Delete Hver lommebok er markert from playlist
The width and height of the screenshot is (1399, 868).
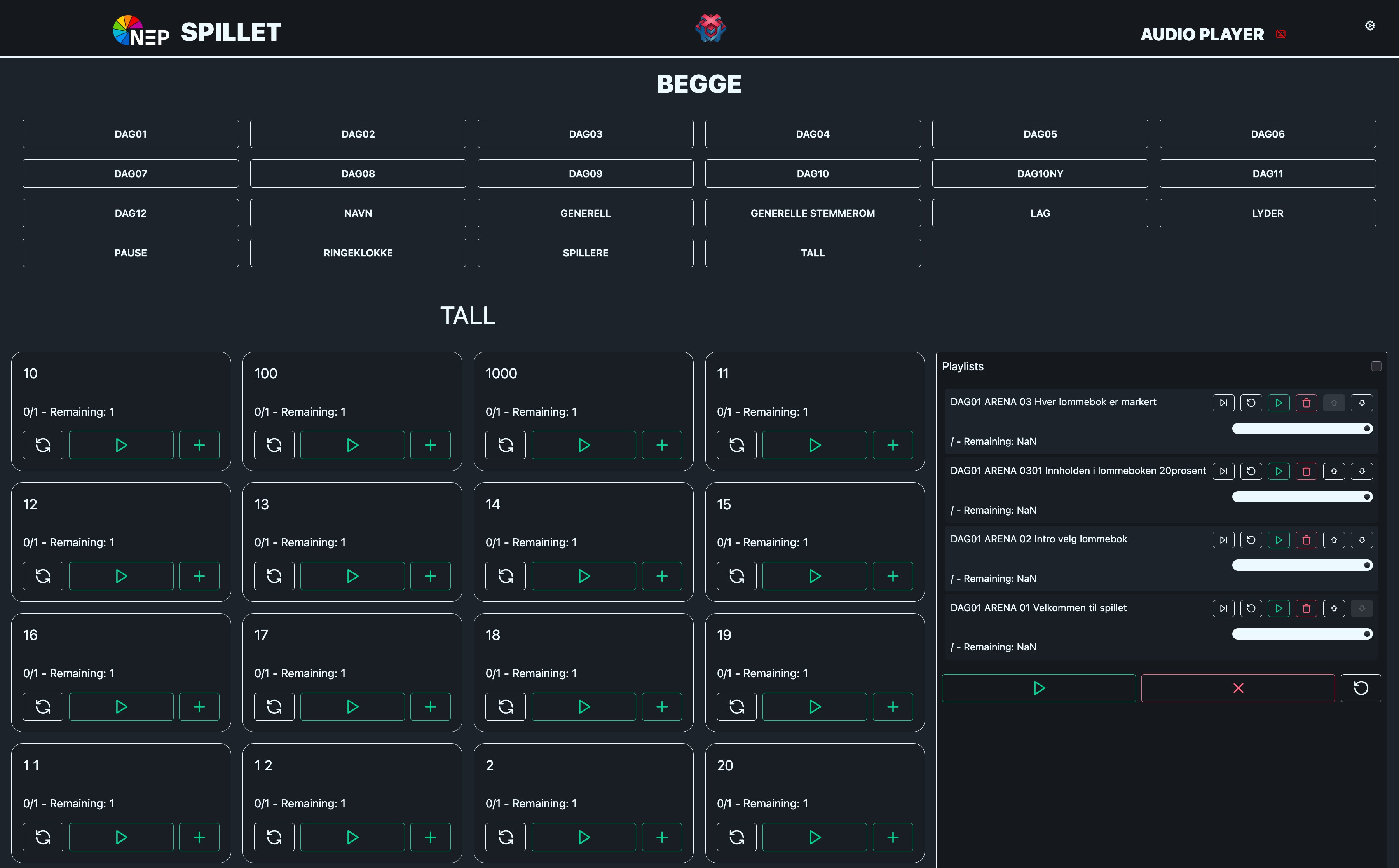click(1306, 403)
